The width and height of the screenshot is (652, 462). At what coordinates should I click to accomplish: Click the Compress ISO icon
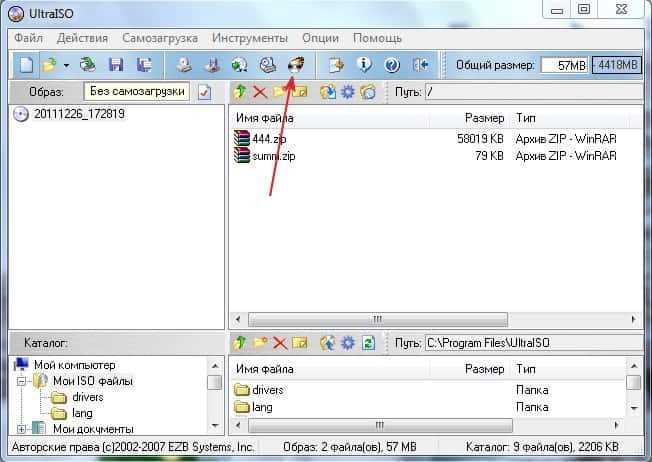tap(212, 65)
